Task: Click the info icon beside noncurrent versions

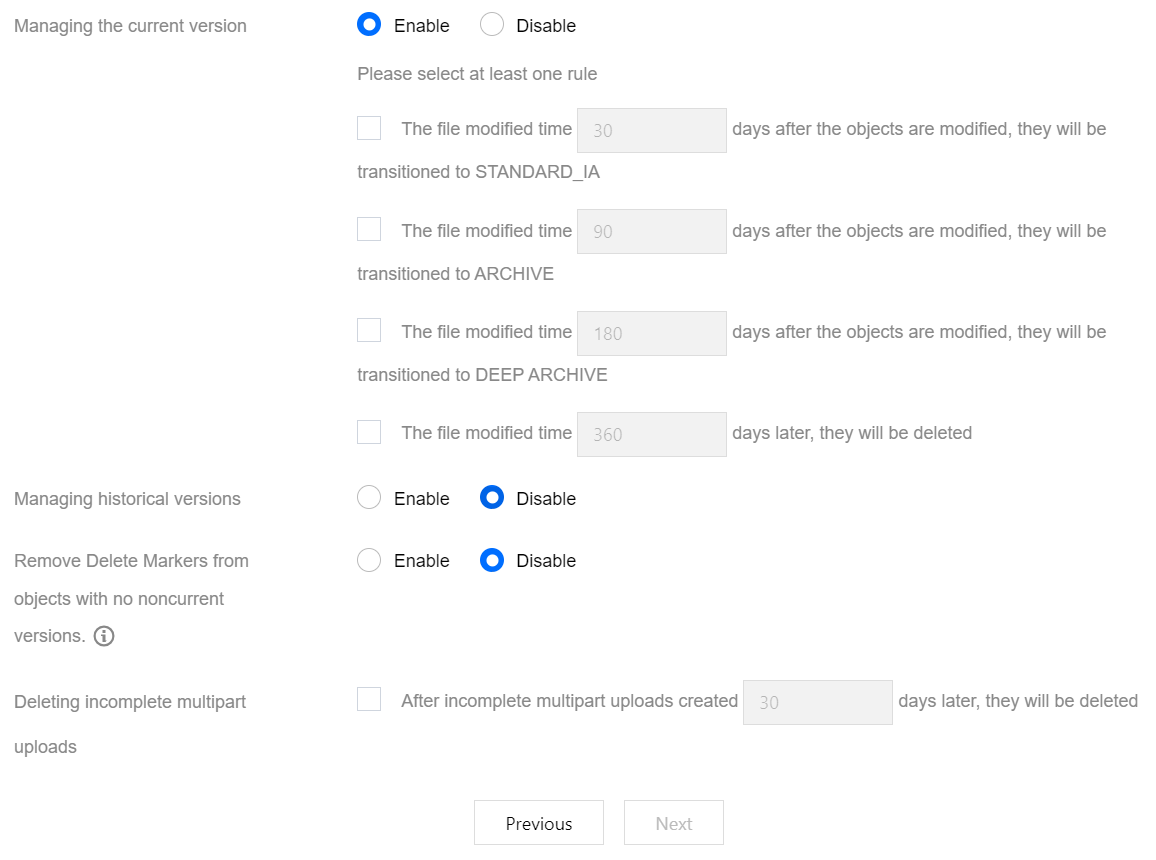Action: 104,636
